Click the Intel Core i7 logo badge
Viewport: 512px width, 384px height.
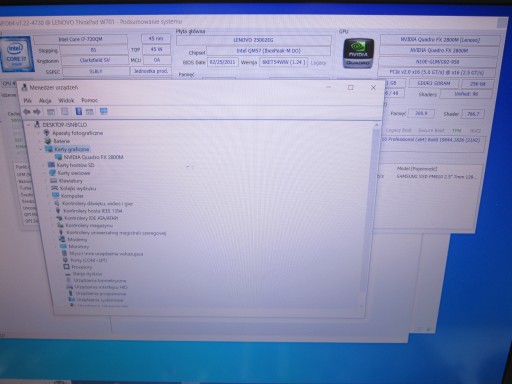pyautogui.click(x=17, y=54)
